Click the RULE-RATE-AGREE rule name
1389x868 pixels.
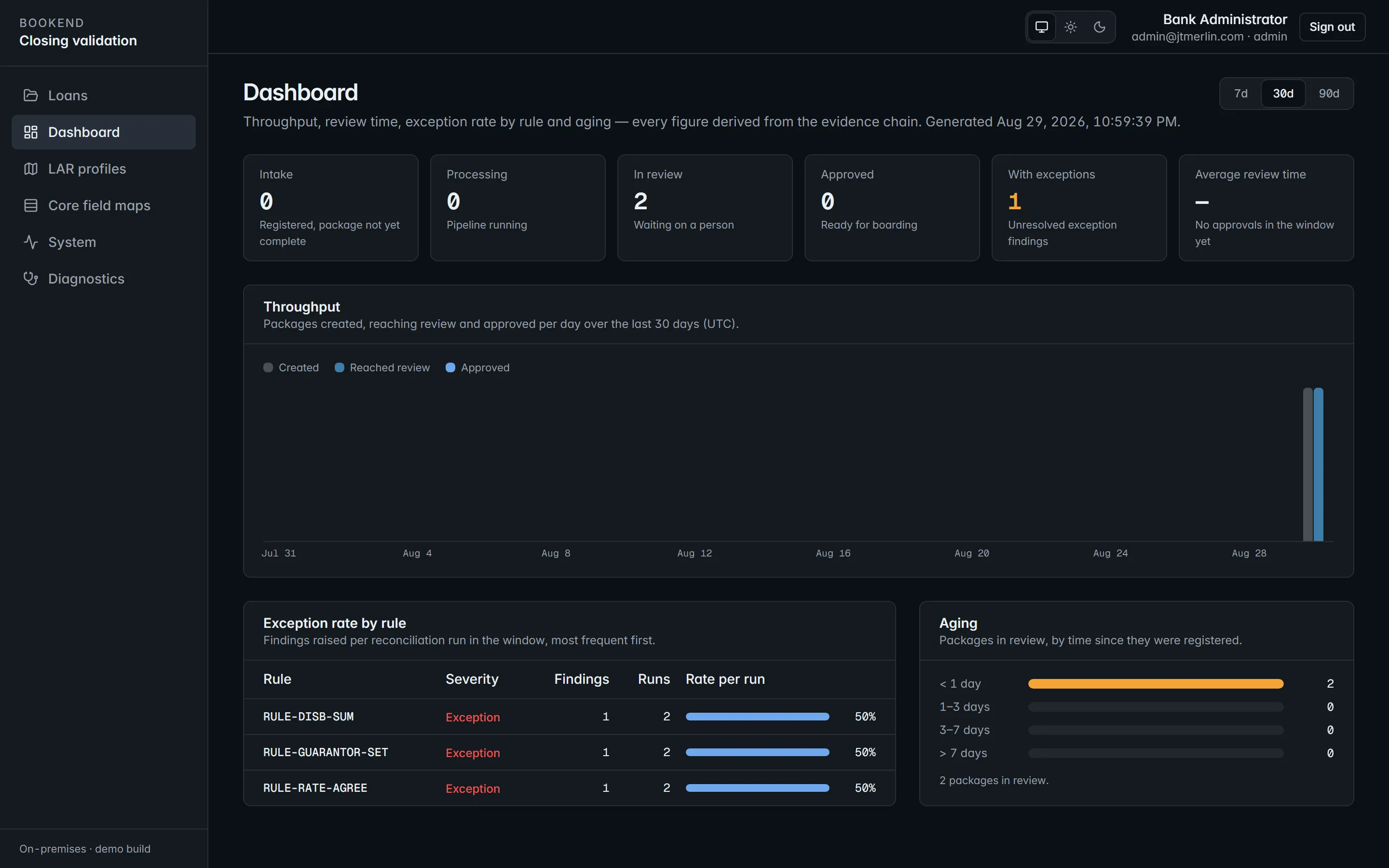pyautogui.click(x=315, y=787)
